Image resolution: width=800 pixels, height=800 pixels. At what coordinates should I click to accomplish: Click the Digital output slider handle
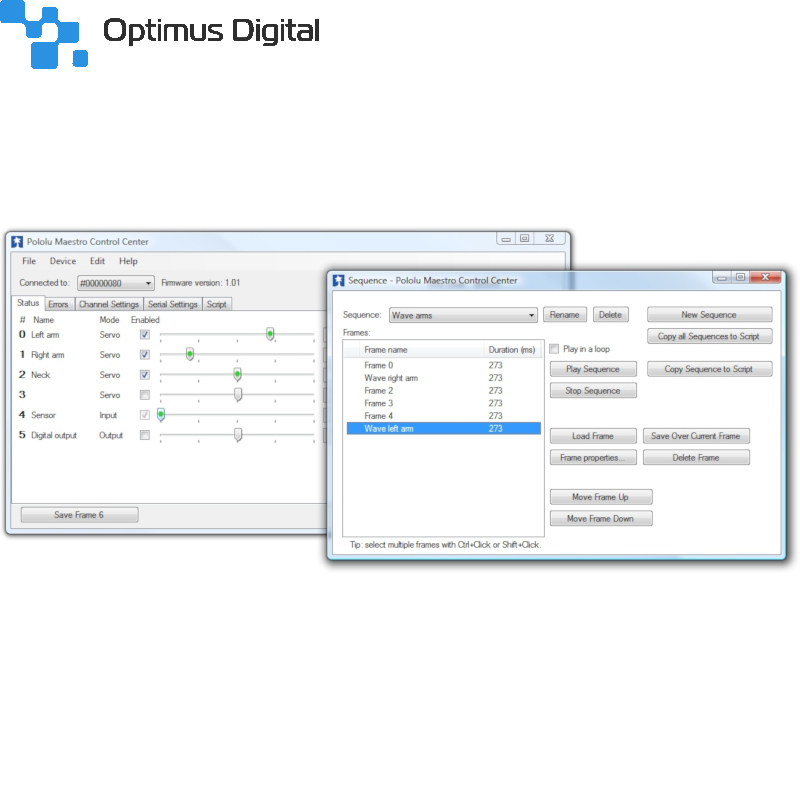point(238,435)
